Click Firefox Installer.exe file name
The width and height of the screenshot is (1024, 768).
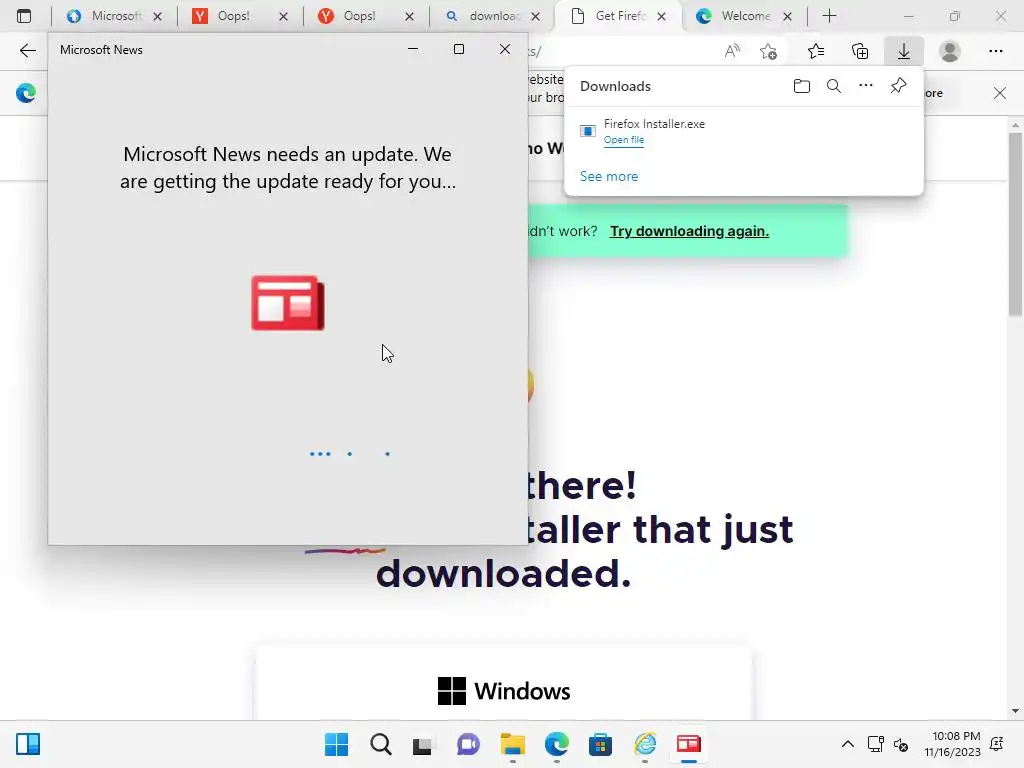654,123
